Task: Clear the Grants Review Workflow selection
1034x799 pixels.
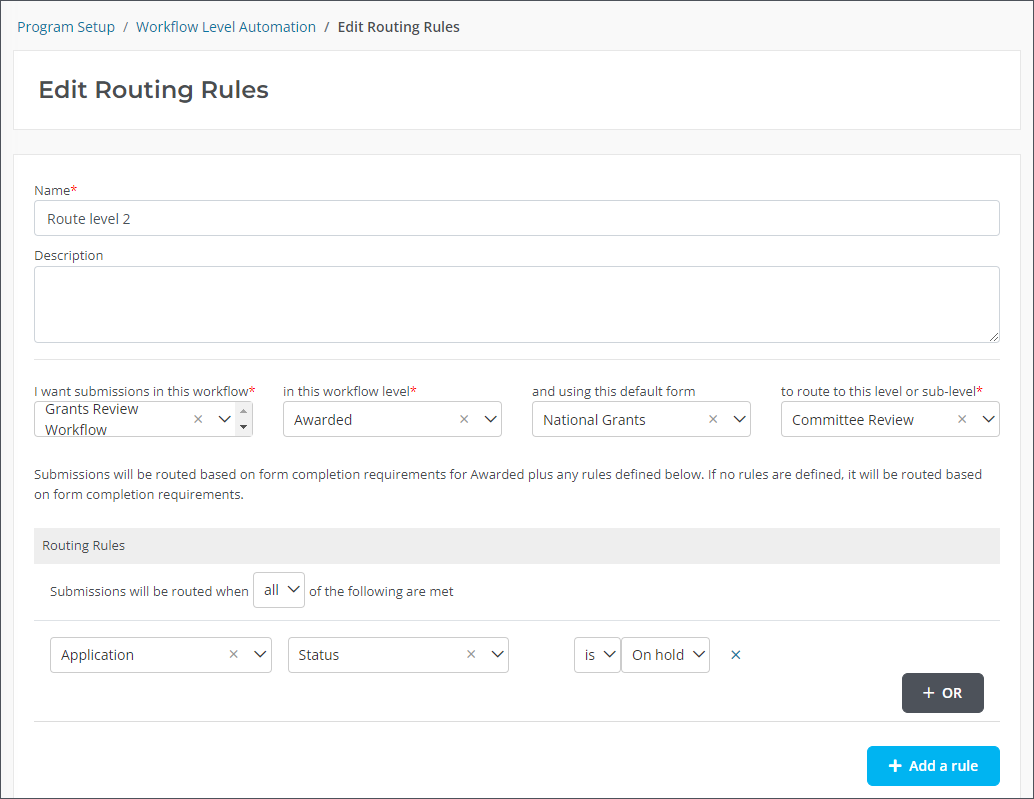Action: pyautogui.click(x=198, y=420)
